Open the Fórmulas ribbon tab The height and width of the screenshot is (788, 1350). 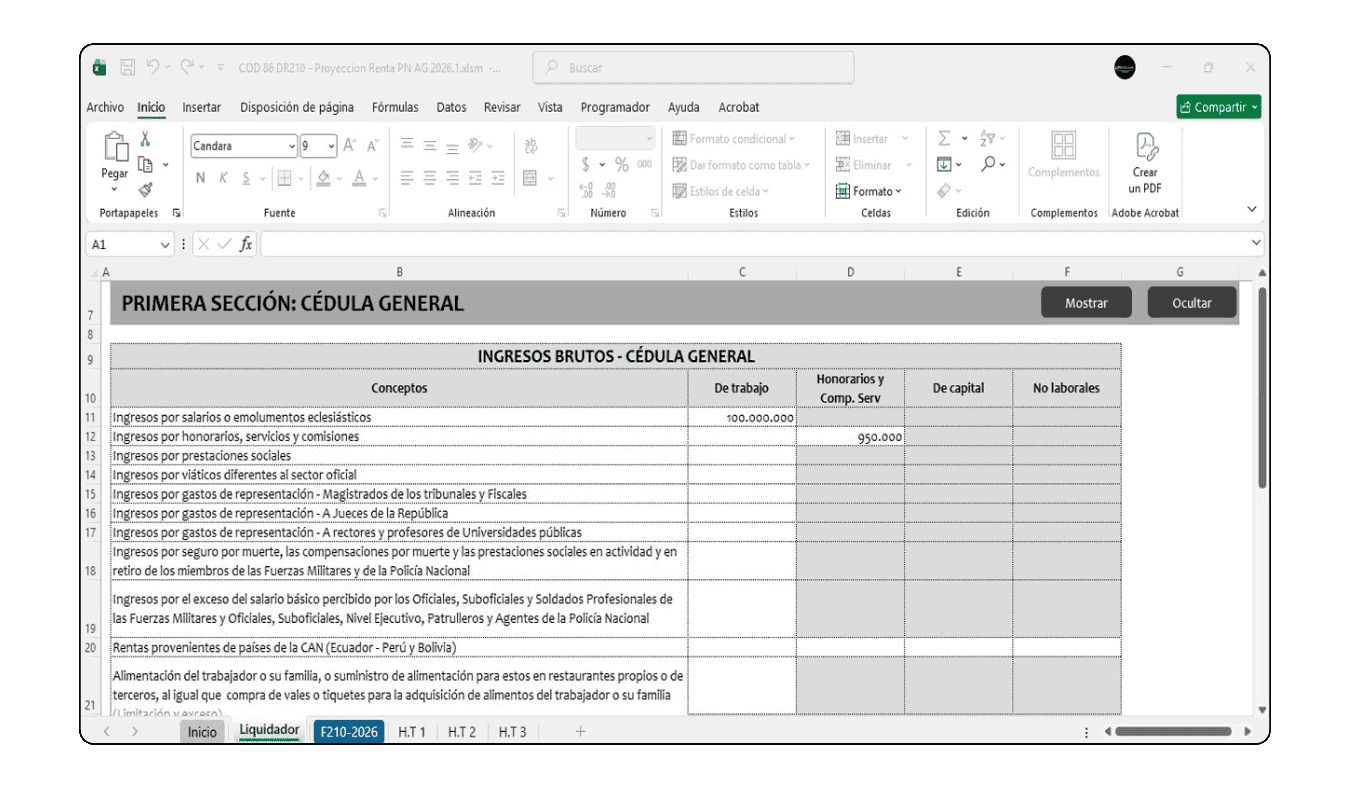(x=395, y=107)
